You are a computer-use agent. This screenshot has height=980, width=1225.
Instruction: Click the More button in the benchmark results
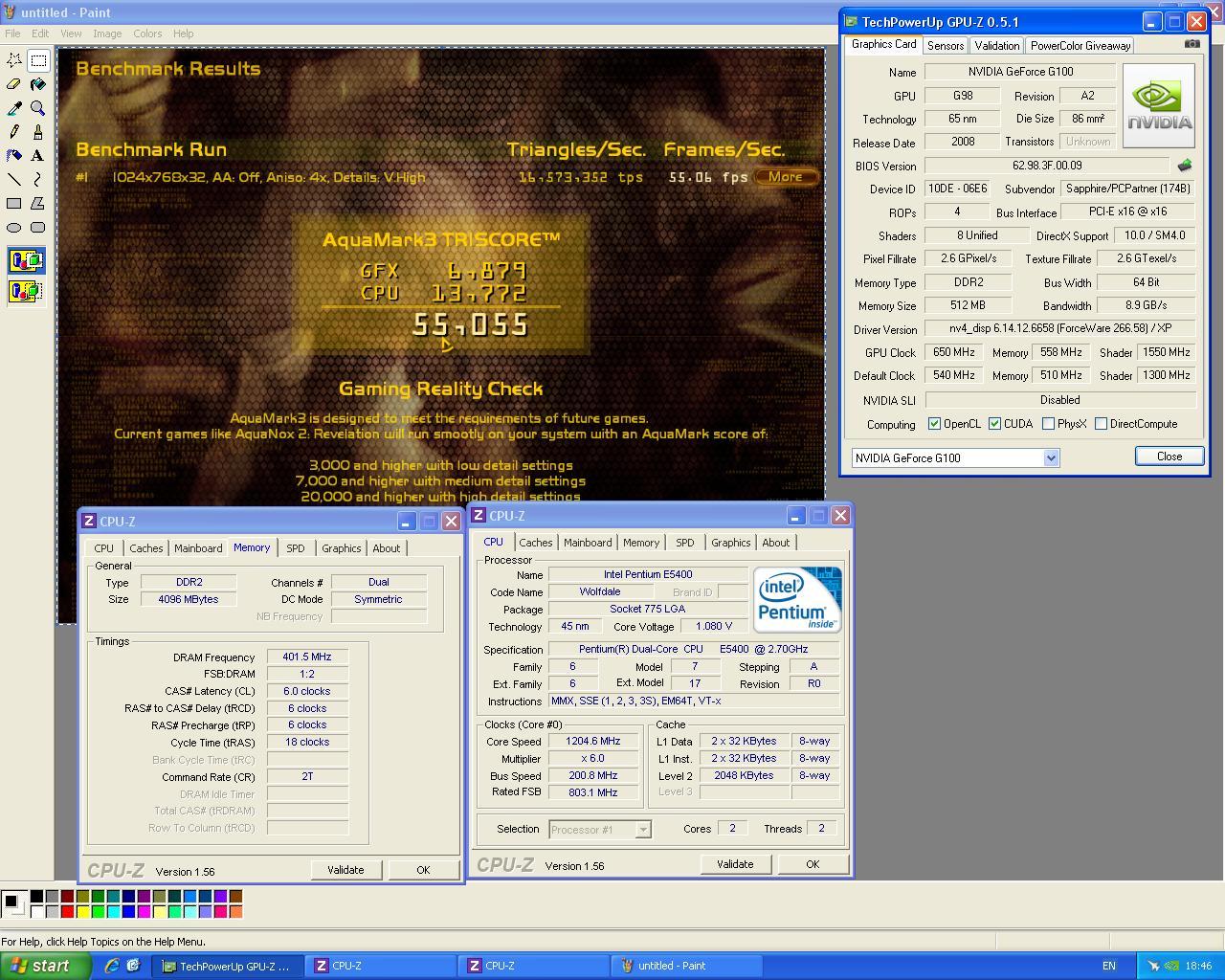point(785,176)
